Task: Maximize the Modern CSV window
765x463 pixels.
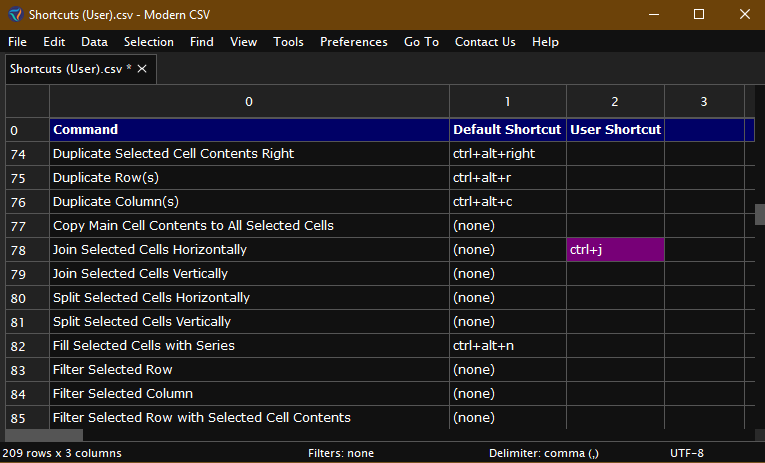Action: coord(699,15)
